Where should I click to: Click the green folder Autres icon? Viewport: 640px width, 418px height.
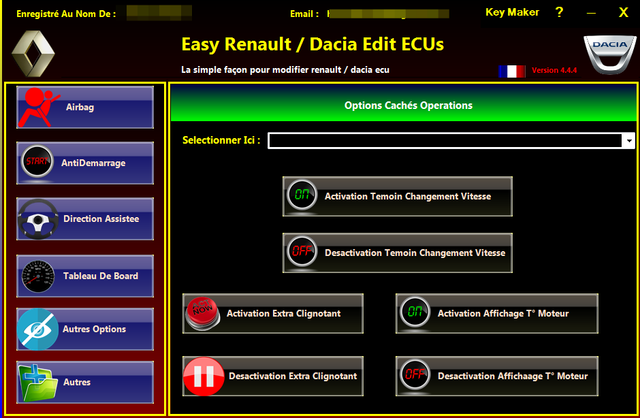point(38,382)
